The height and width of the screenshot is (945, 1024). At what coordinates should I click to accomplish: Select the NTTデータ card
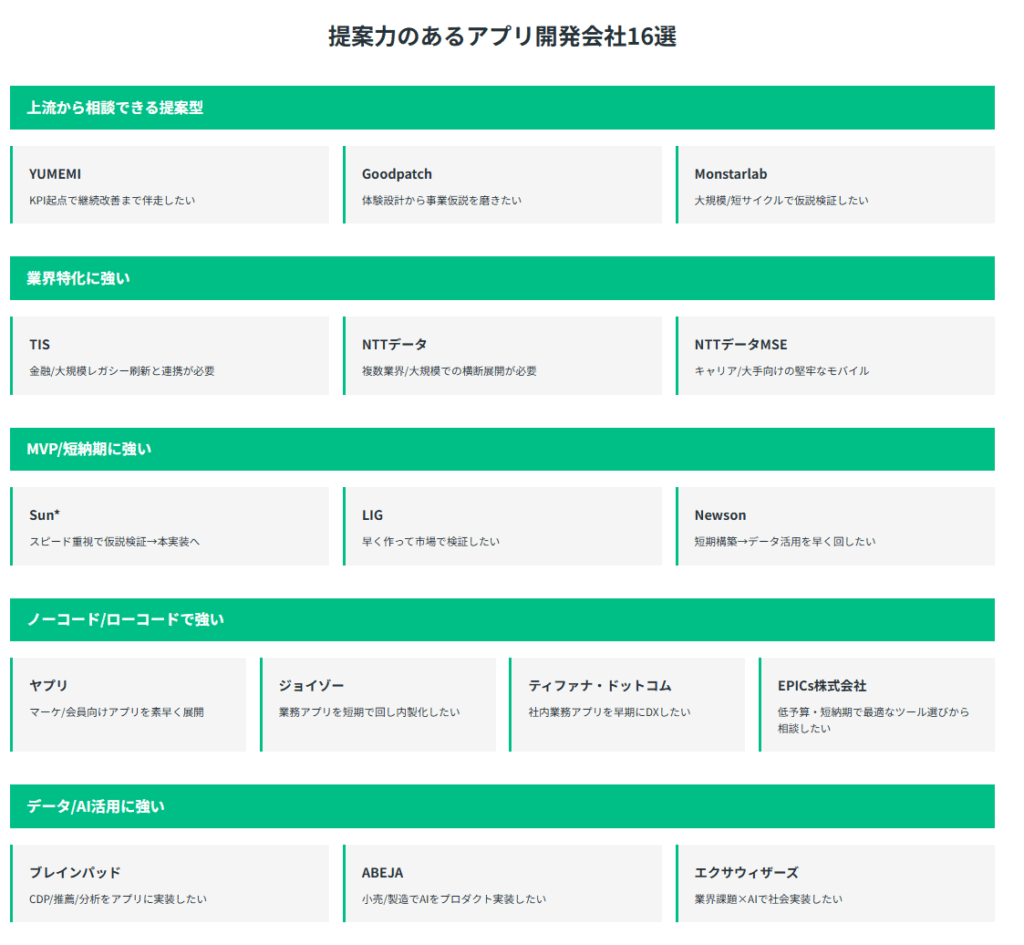click(x=502, y=356)
